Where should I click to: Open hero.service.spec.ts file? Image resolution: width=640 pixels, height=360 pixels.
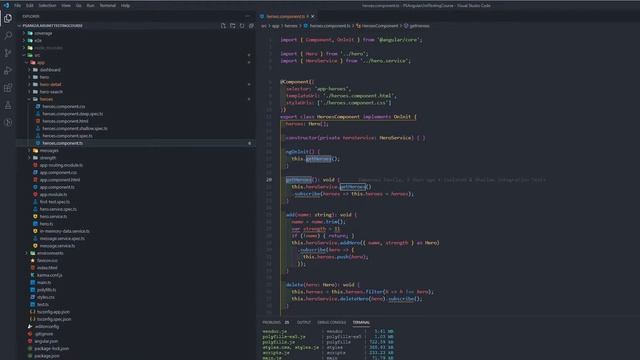click(x=58, y=209)
